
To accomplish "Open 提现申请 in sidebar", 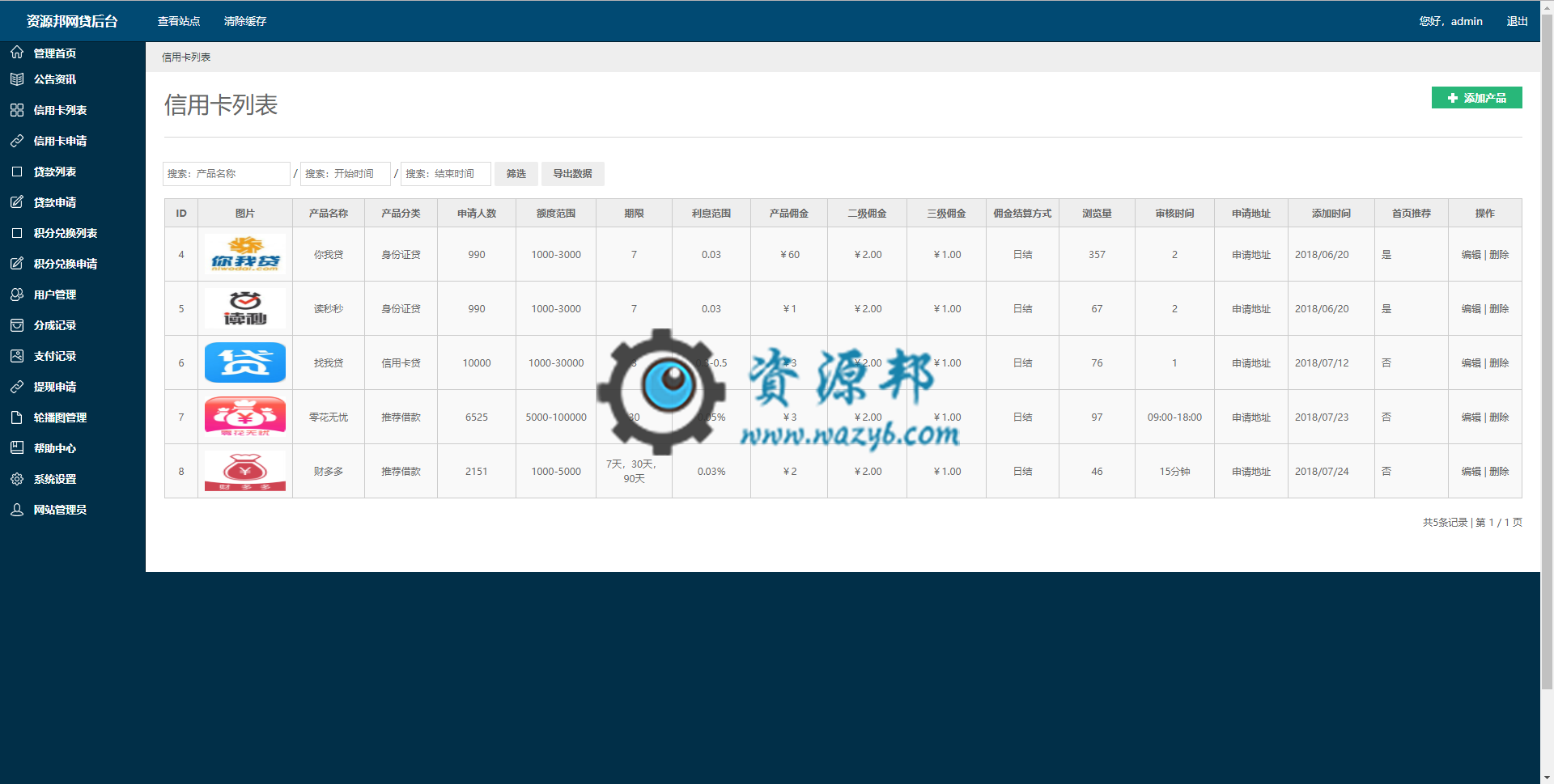I will coord(55,387).
